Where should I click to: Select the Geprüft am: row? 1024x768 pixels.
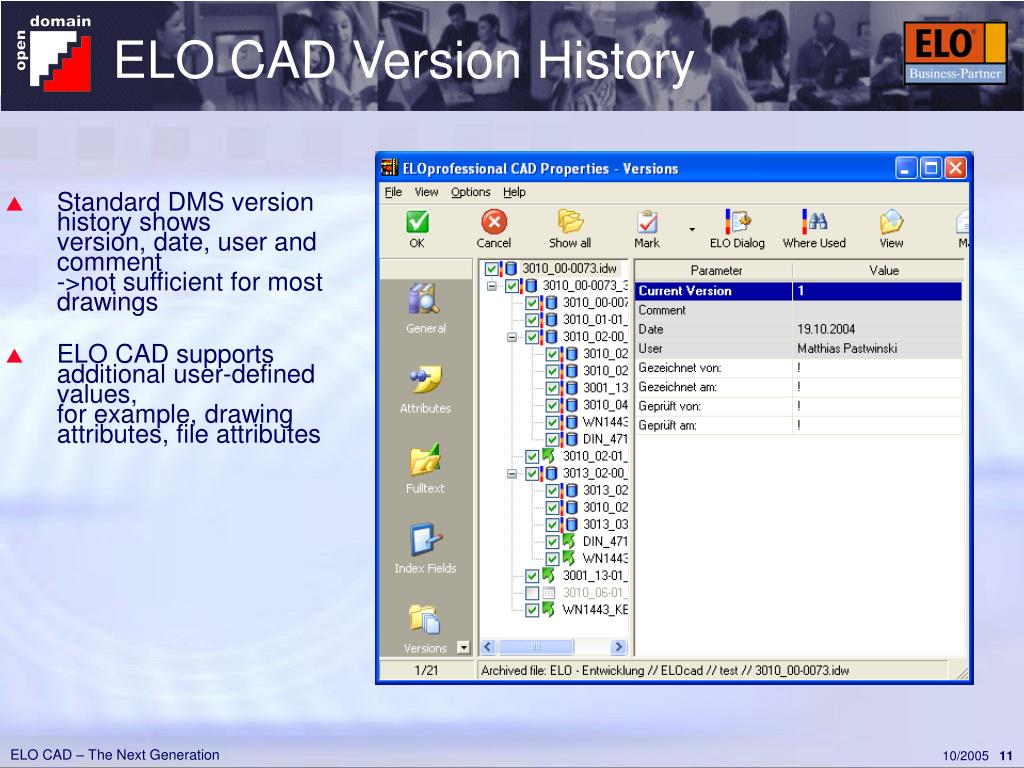point(798,425)
